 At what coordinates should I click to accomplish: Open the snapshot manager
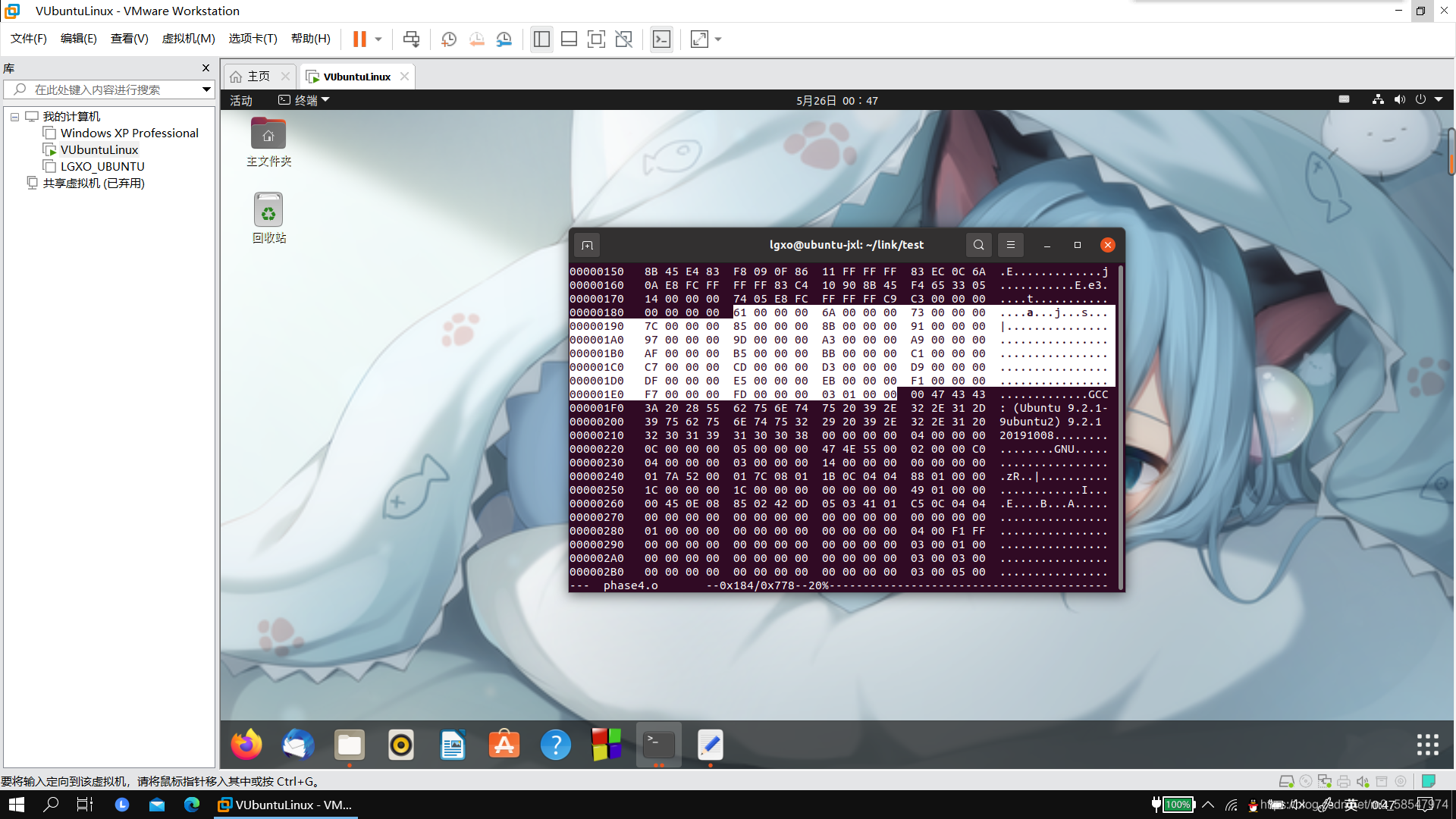(504, 39)
